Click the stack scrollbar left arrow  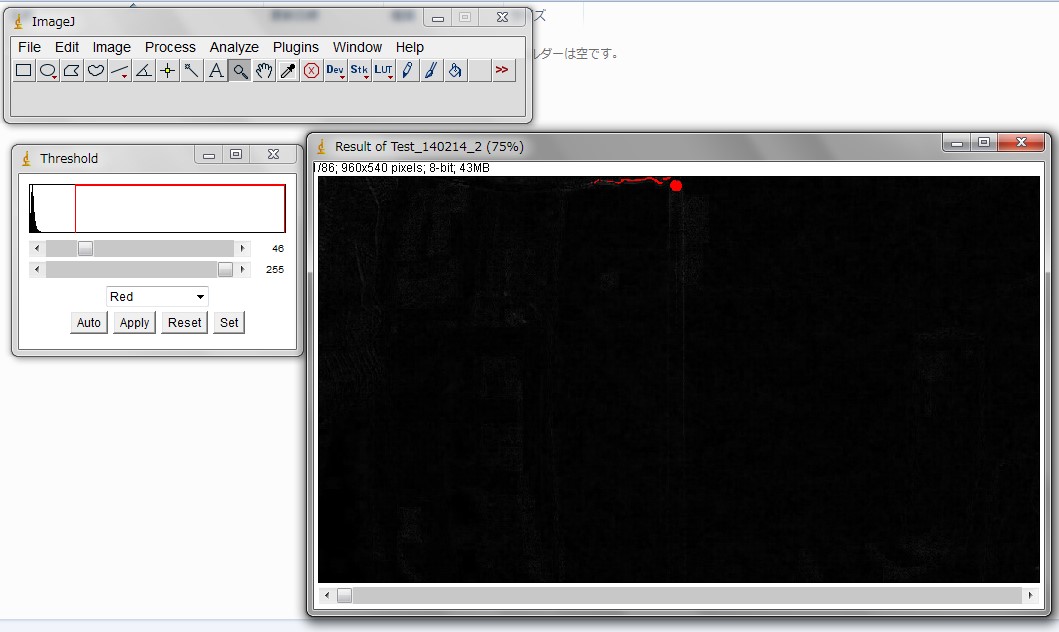[328, 596]
